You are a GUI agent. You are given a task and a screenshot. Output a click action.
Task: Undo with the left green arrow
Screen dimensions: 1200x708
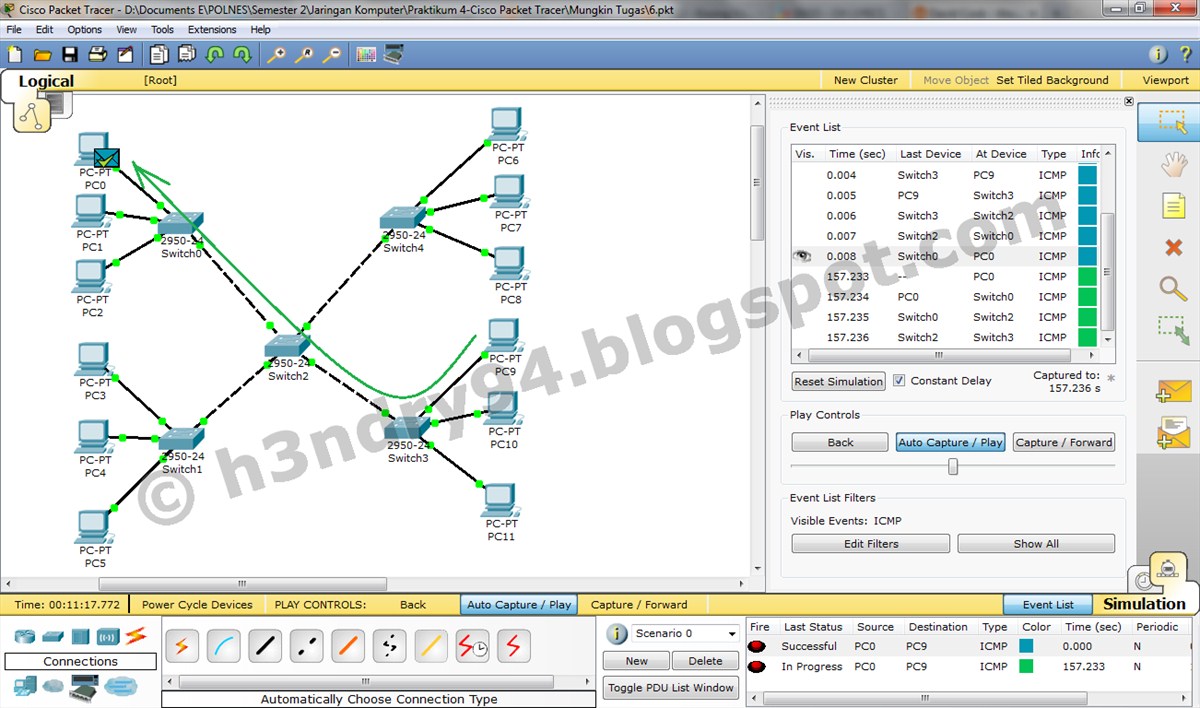coord(214,54)
